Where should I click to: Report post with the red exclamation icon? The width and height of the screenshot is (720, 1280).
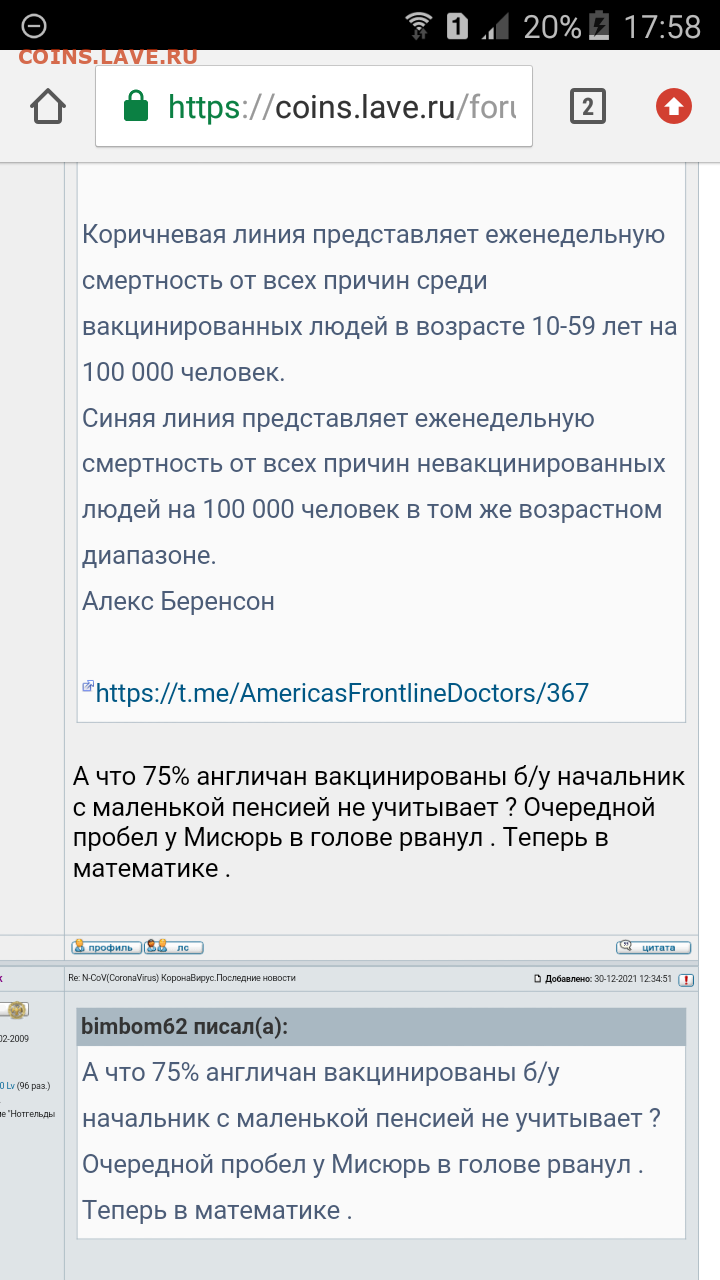[686, 979]
